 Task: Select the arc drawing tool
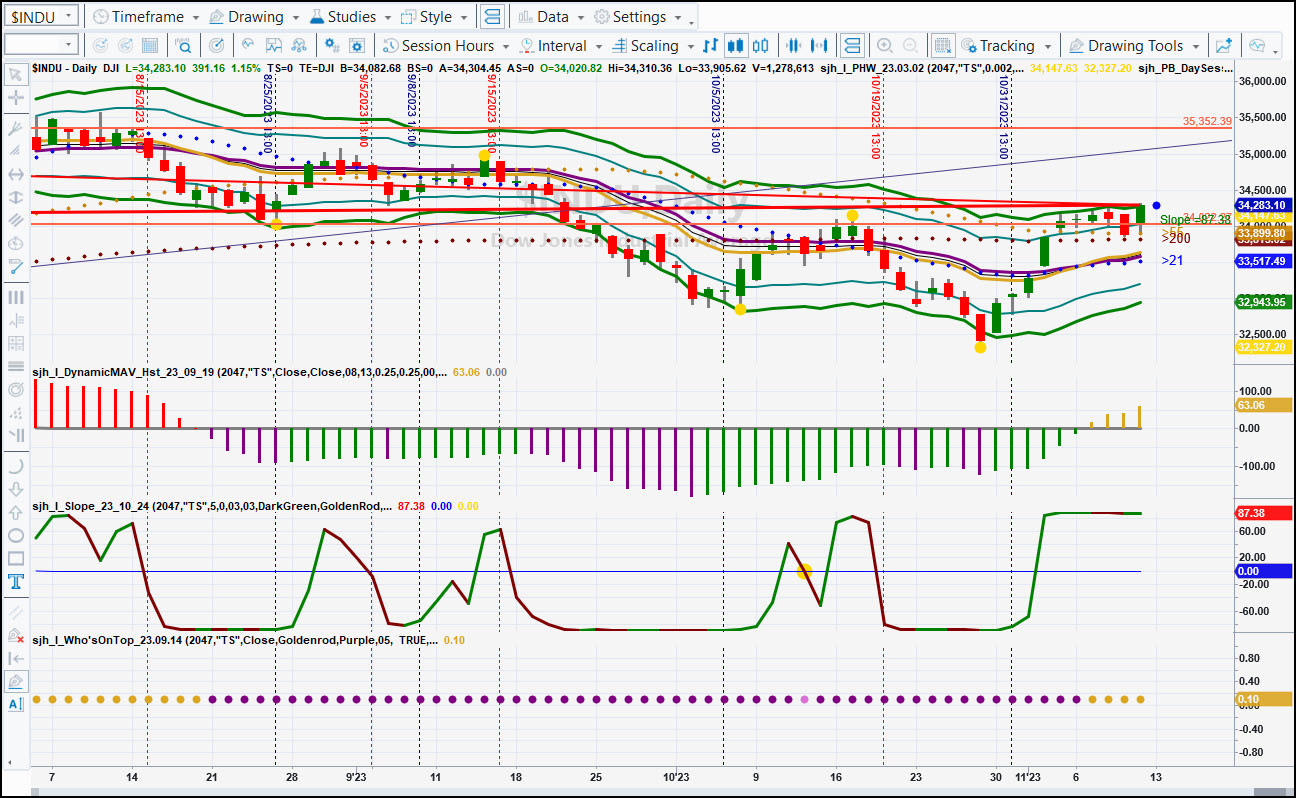tap(15, 465)
